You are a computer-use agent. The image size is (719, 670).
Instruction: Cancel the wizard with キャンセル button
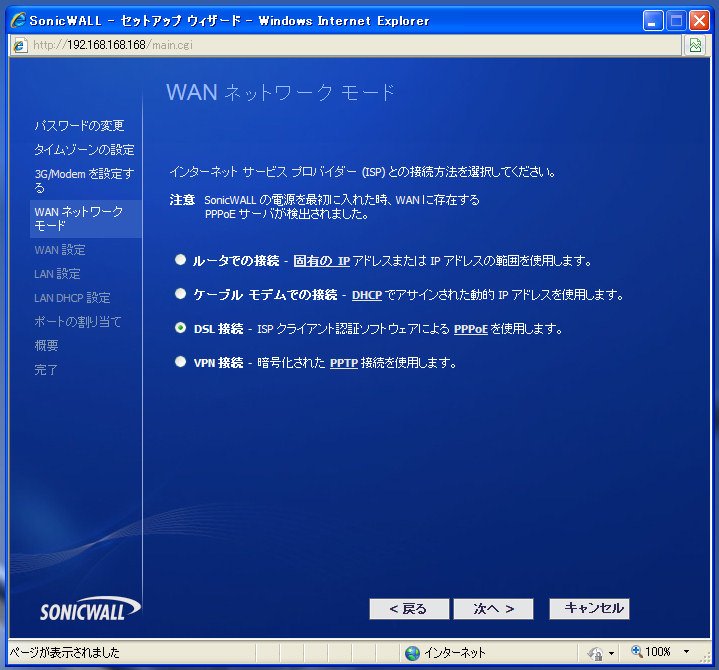pos(589,609)
